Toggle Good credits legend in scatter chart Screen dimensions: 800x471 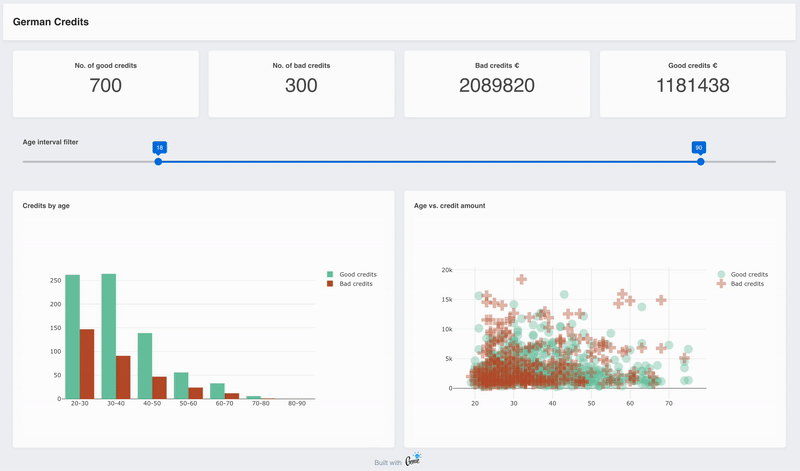(x=742, y=275)
